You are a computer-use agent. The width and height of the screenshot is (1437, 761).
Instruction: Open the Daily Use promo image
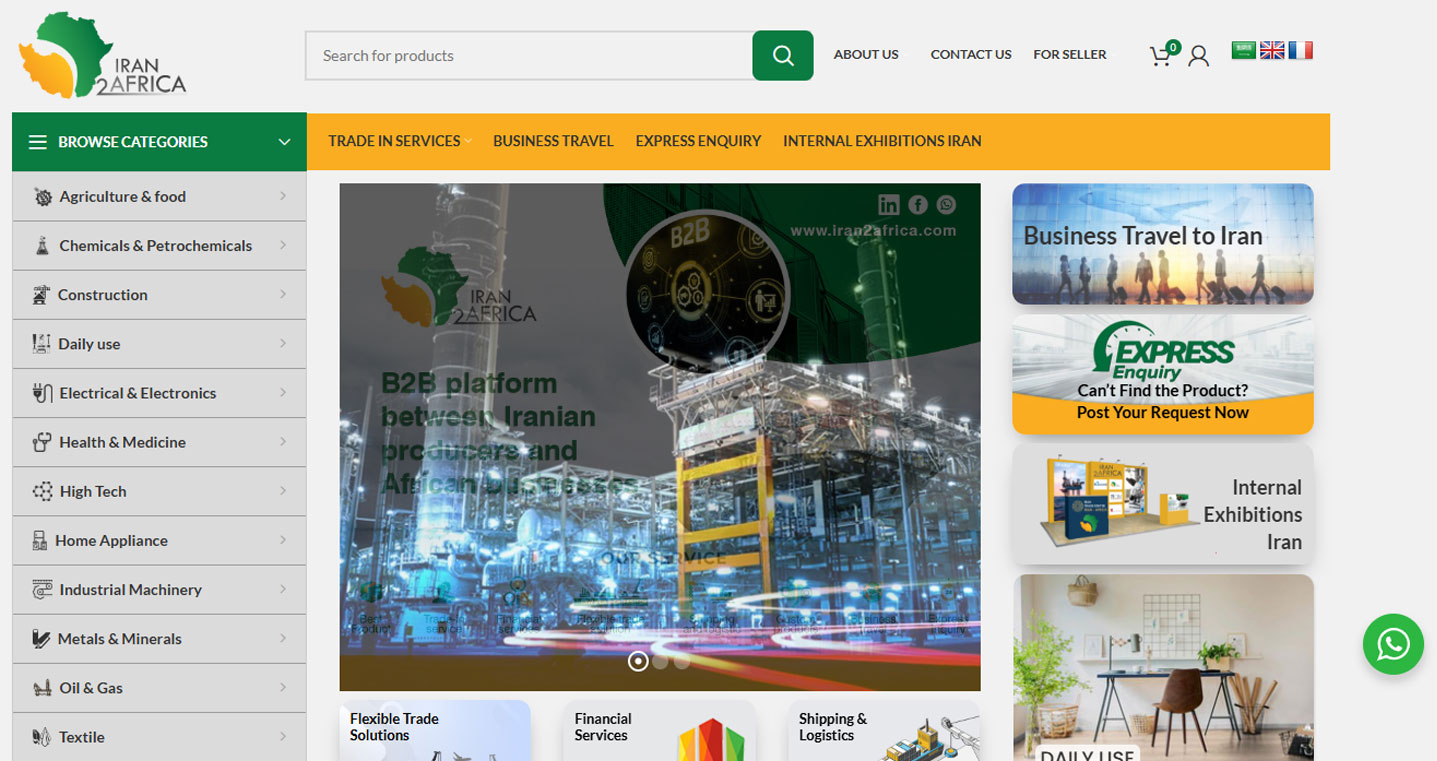click(1163, 668)
